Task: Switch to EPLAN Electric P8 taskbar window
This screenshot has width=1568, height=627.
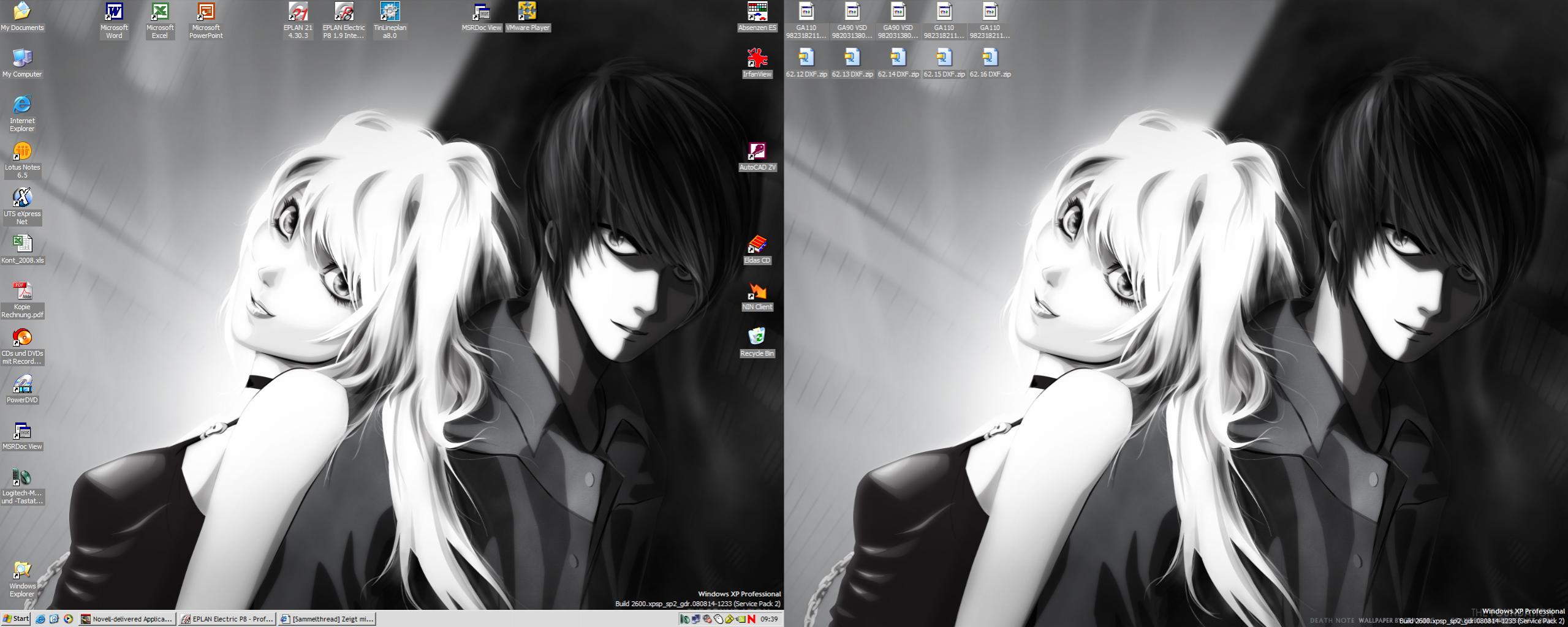Action: tap(227, 619)
